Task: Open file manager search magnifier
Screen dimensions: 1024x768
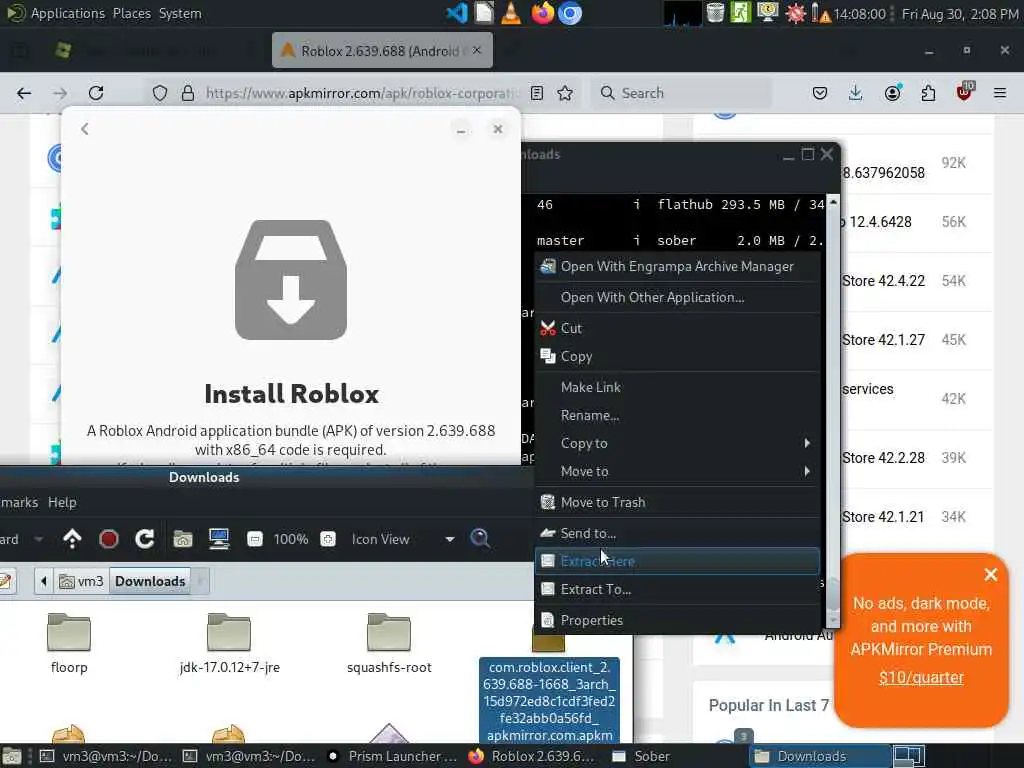Action: (480, 539)
